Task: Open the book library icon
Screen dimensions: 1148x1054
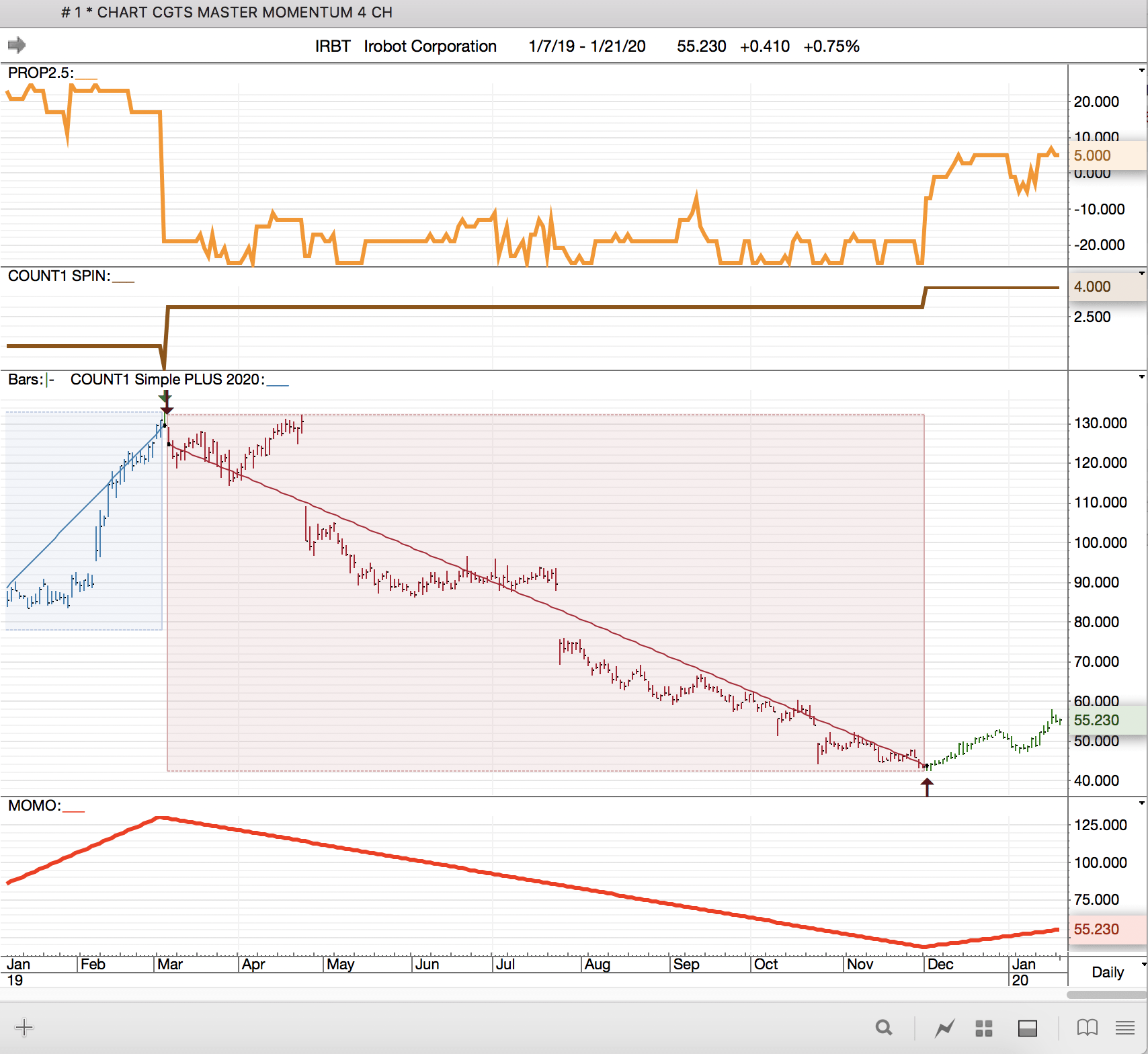Action: pyautogui.click(x=1087, y=1027)
